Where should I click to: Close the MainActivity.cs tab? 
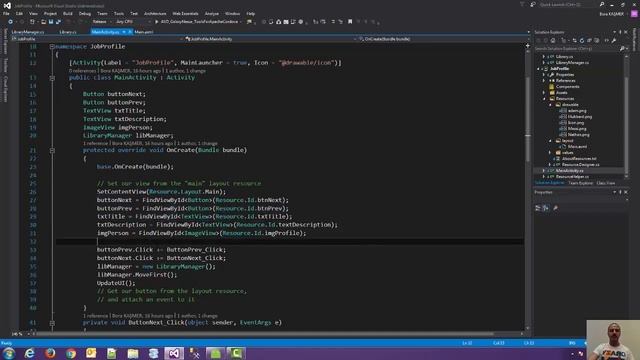pos(130,32)
